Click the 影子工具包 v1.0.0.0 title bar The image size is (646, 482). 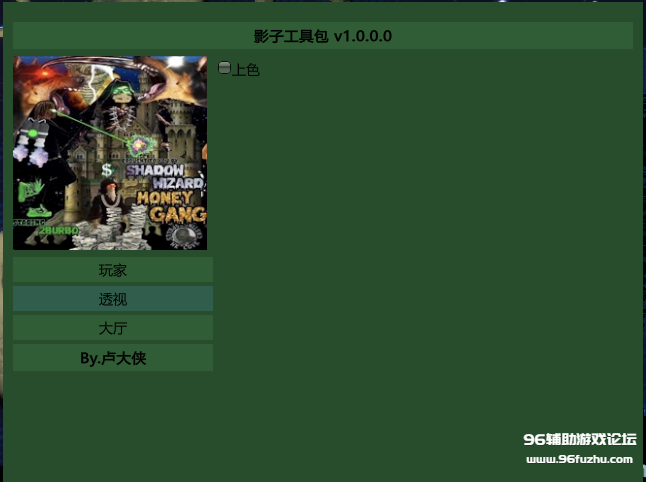[322, 36]
